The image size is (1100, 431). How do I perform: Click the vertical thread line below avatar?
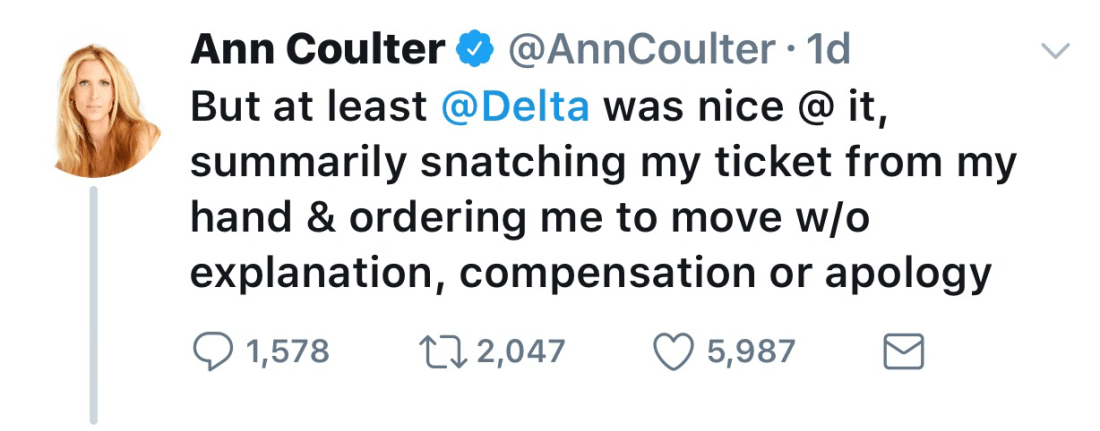[95, 300]
